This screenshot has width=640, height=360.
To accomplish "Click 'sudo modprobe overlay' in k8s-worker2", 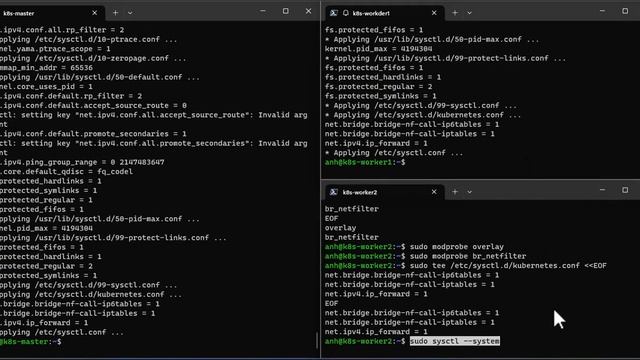I will [x=457, y=247].
